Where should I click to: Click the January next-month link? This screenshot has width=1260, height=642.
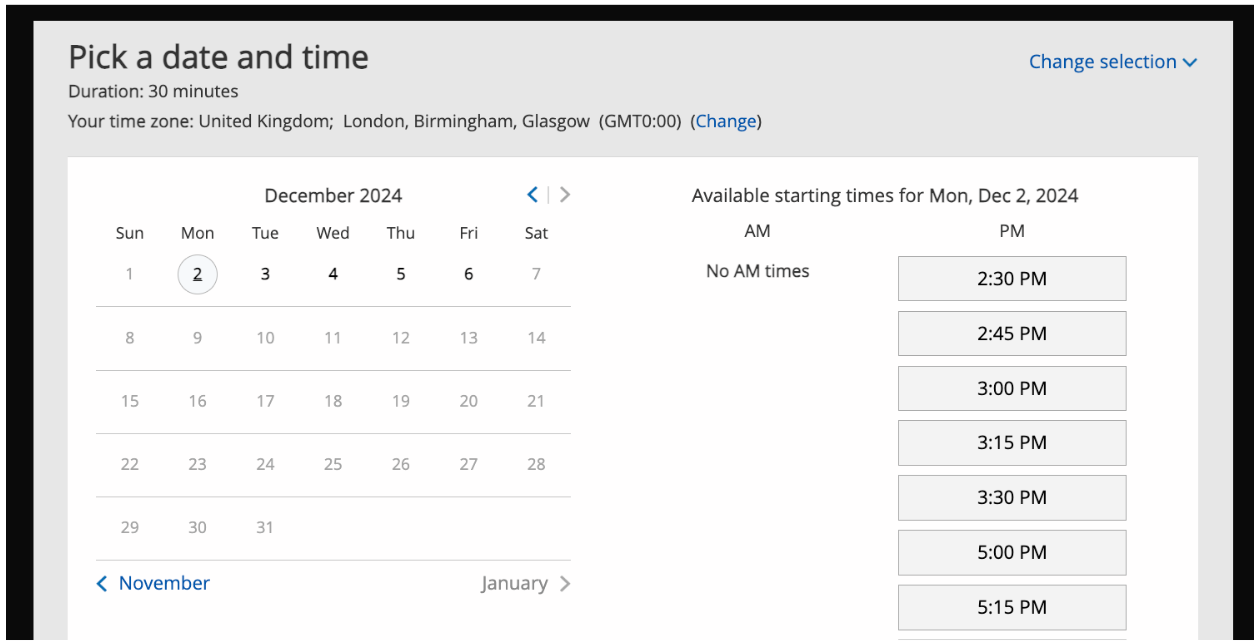tap(514, 583)
